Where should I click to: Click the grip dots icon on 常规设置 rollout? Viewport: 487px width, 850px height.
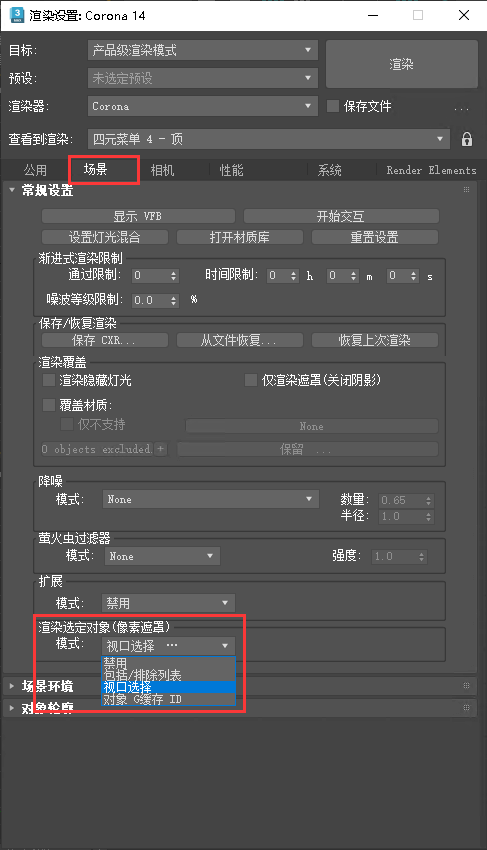tap(466, 190)
